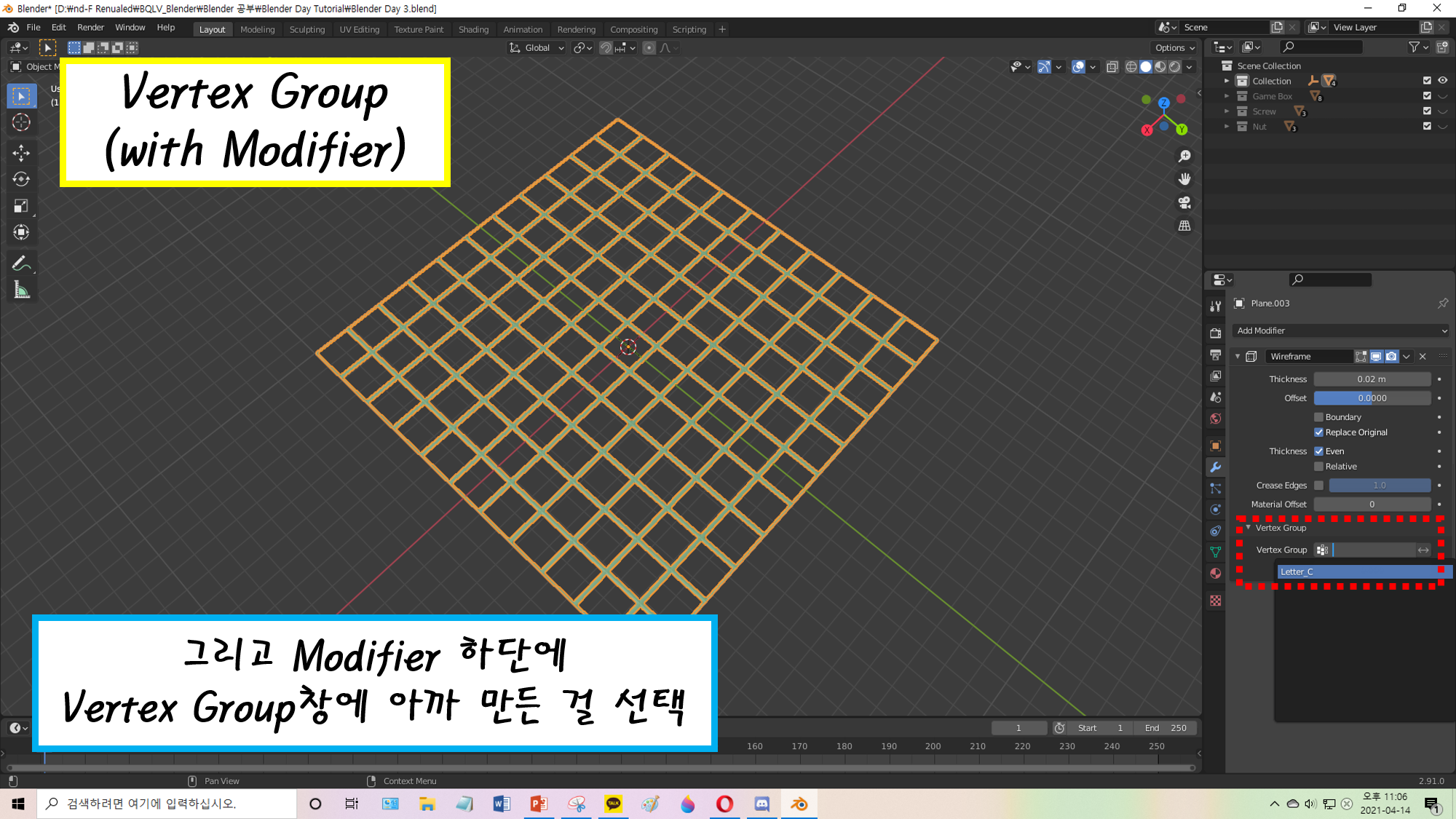
Task: Open Global transform orientation dropdown
Action: [x=537, y=48]
